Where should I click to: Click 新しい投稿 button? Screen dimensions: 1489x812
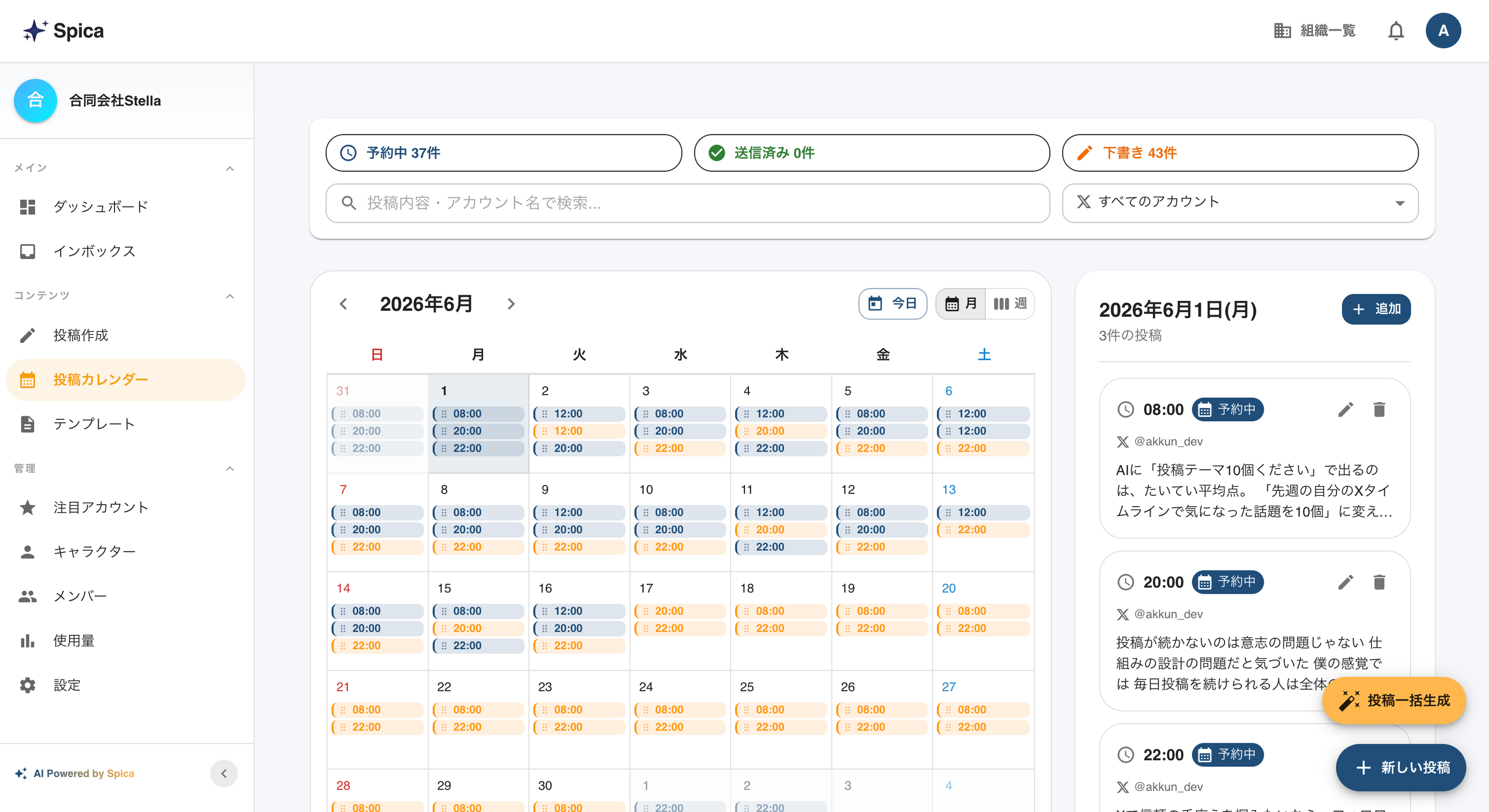pos(1401,767)
